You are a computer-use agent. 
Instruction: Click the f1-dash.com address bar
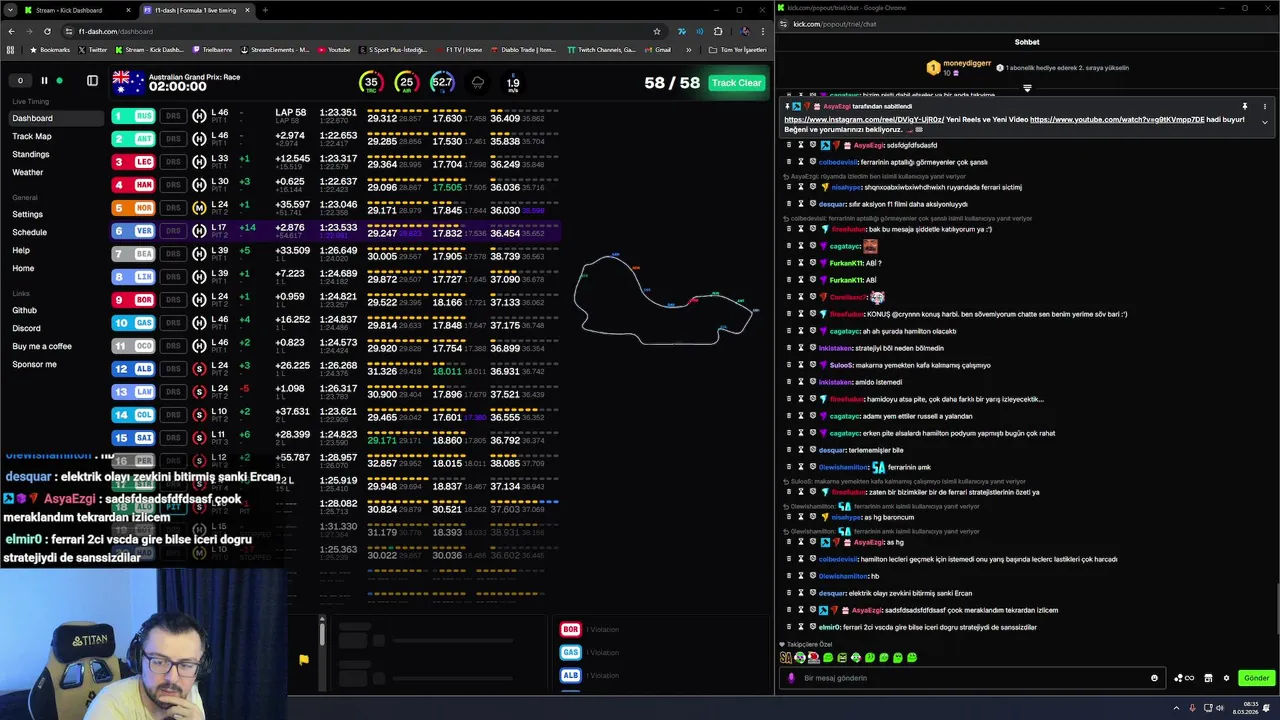pos(360,31)
